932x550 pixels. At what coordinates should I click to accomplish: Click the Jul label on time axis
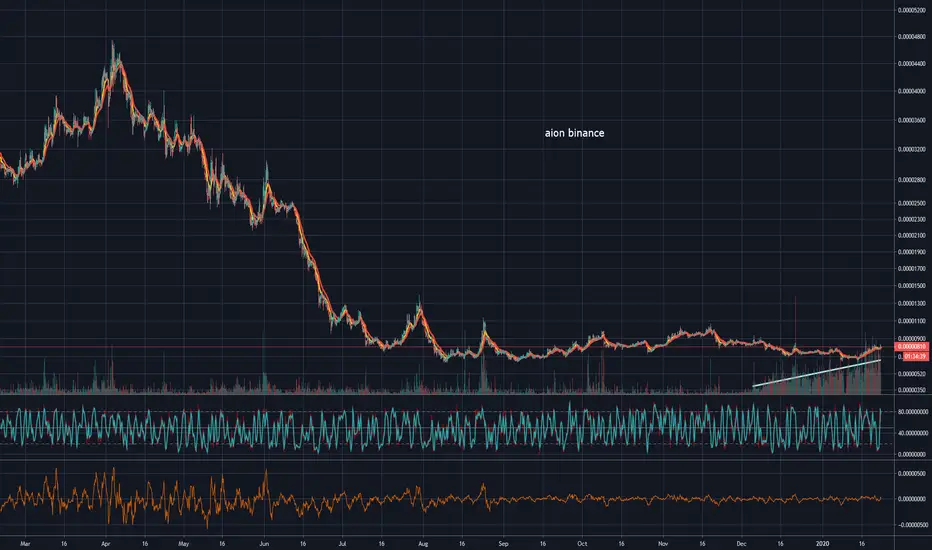point(342,543)
